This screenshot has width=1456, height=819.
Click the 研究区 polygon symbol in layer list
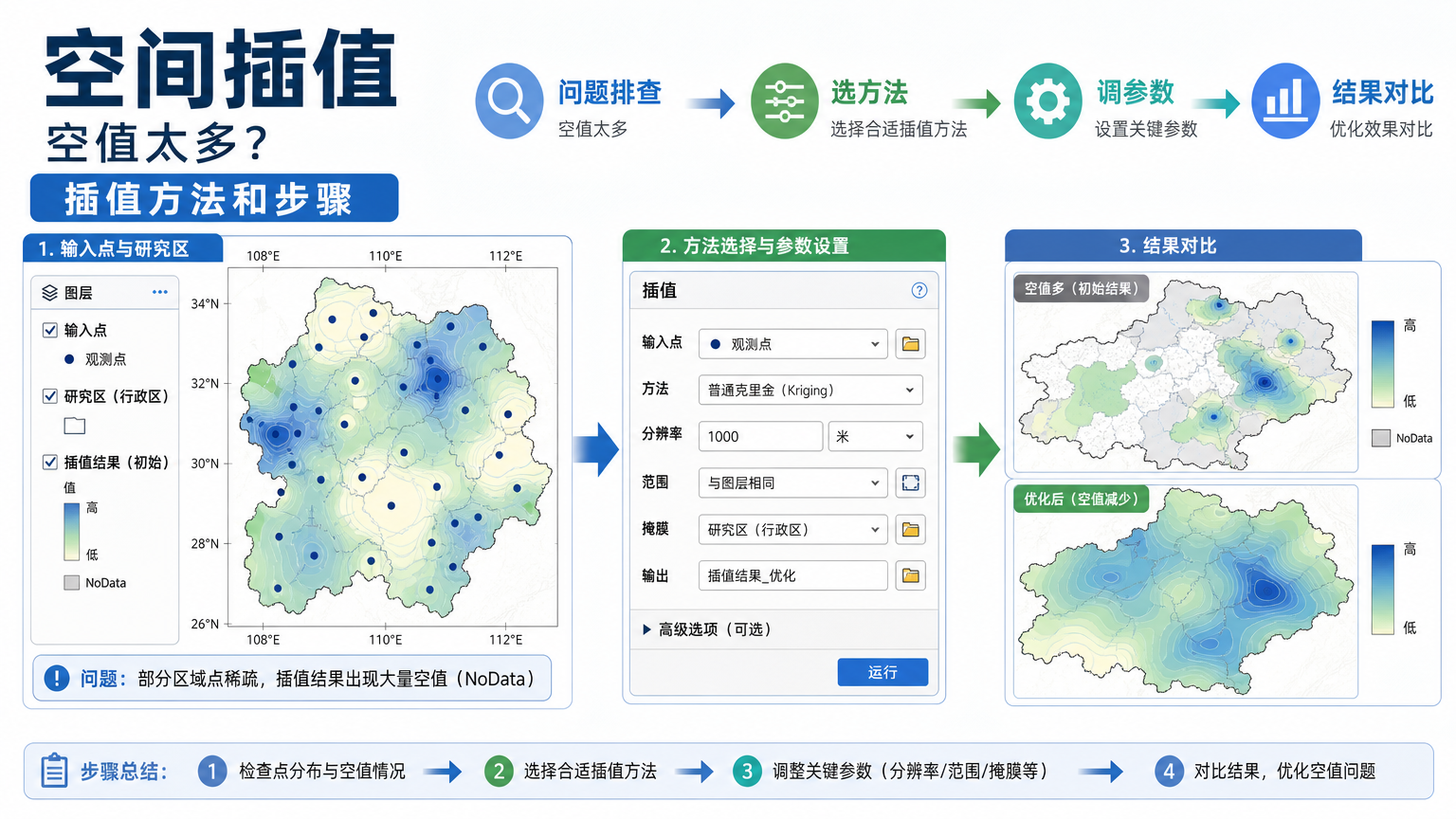tap(74, 426)
